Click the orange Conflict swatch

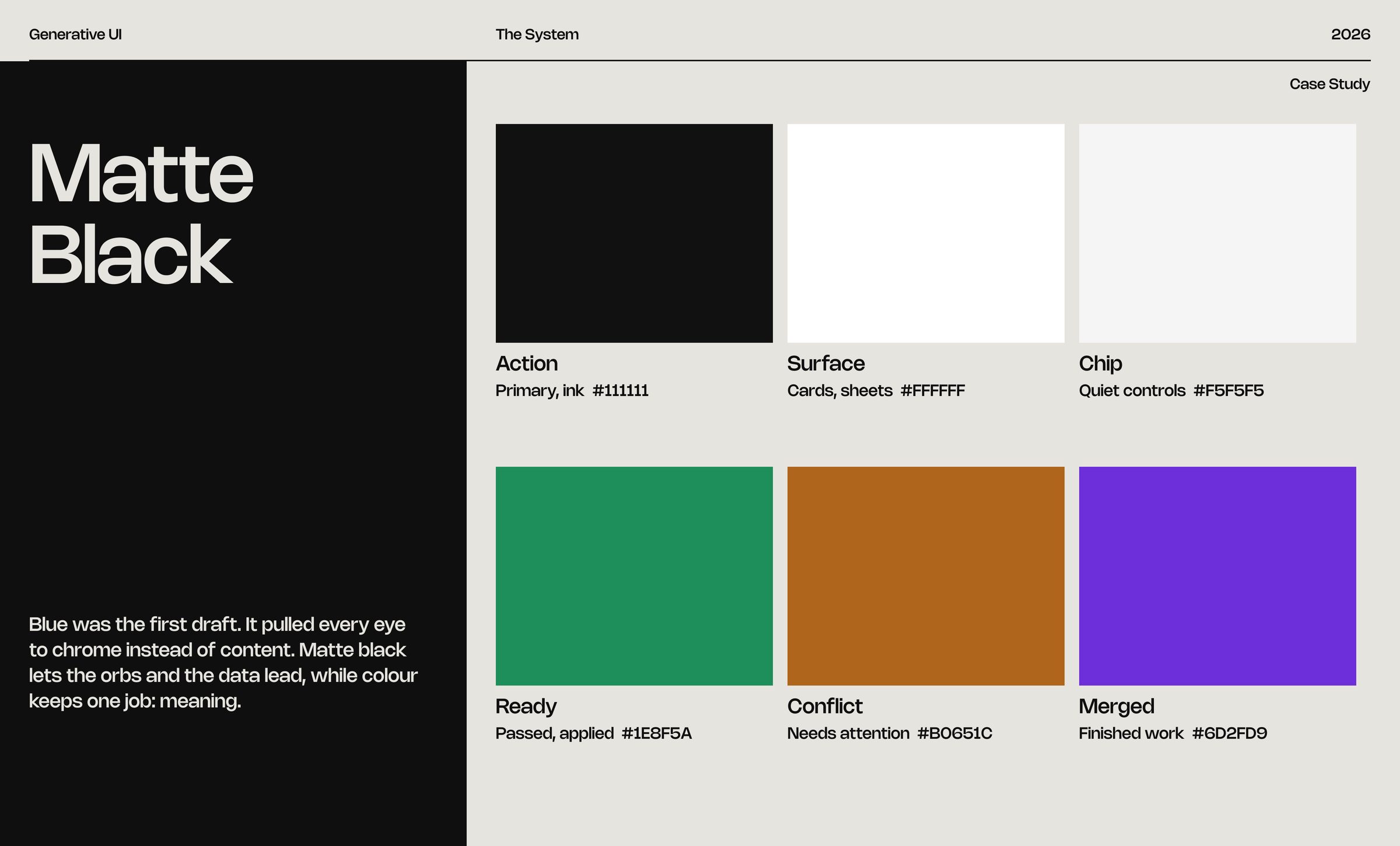pyautogui.click(x=926, y=576)
